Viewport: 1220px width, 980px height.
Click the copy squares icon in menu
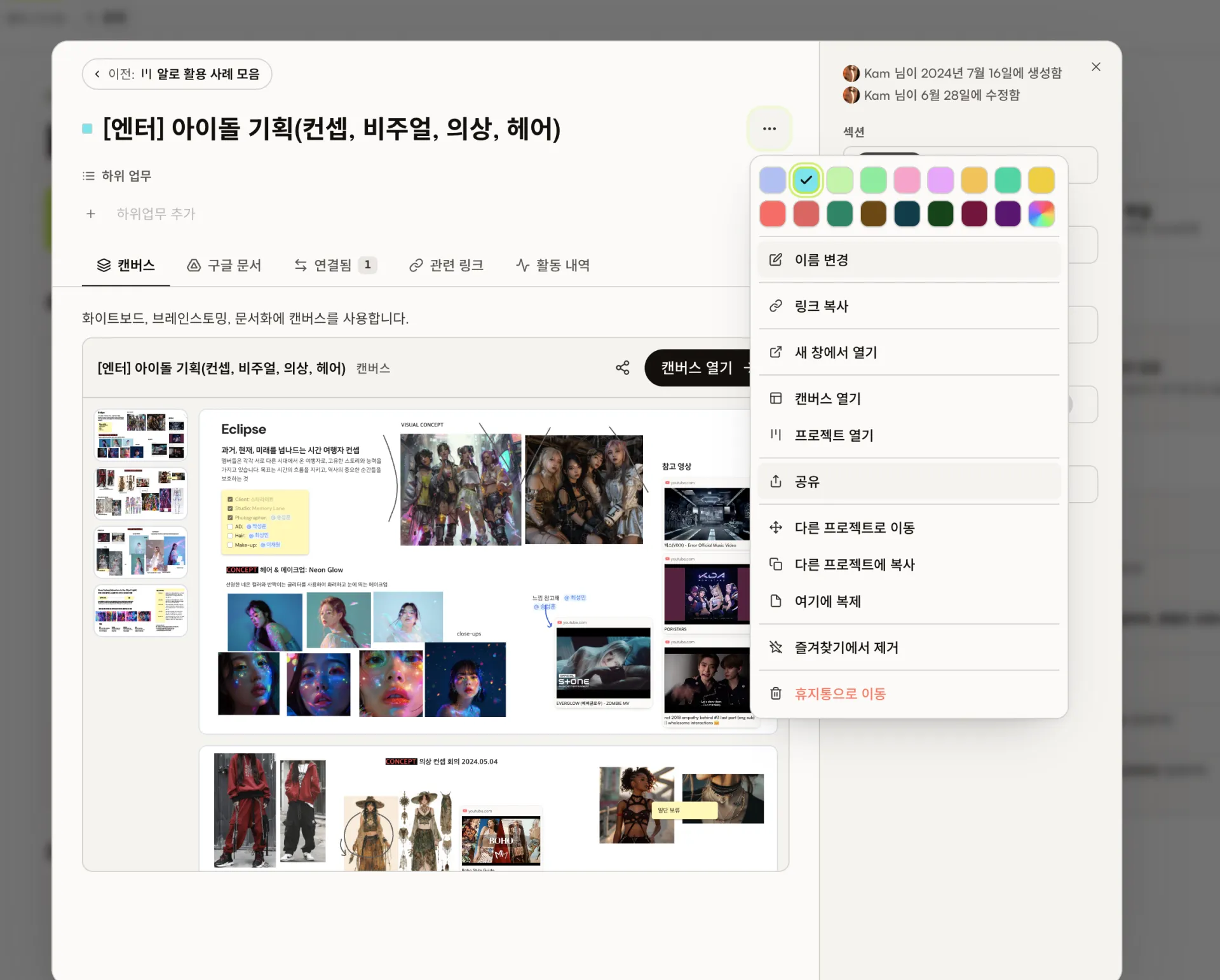coord(775,564)
